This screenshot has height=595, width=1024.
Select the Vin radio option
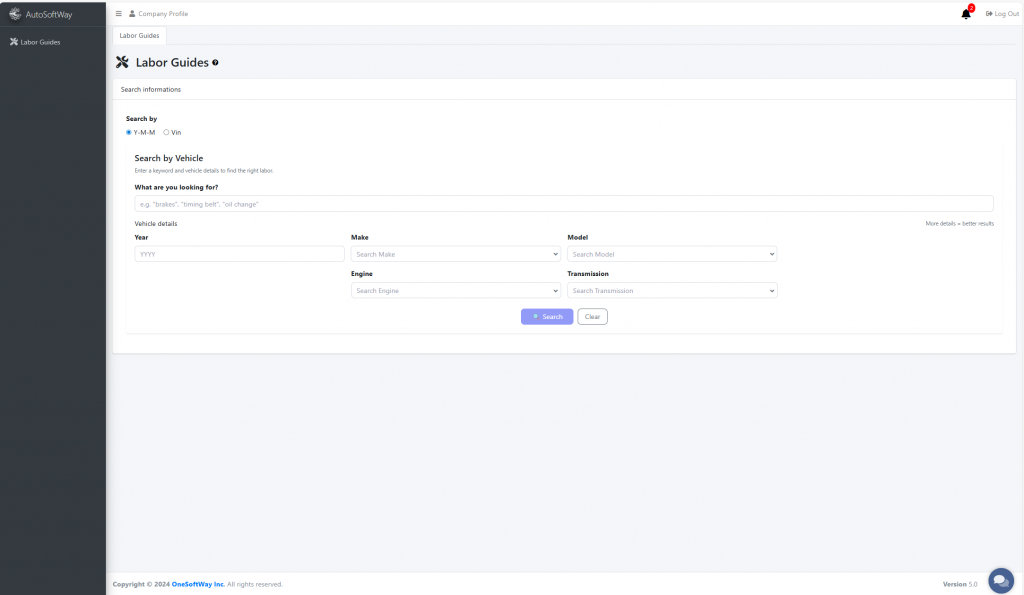coord(166,132)
